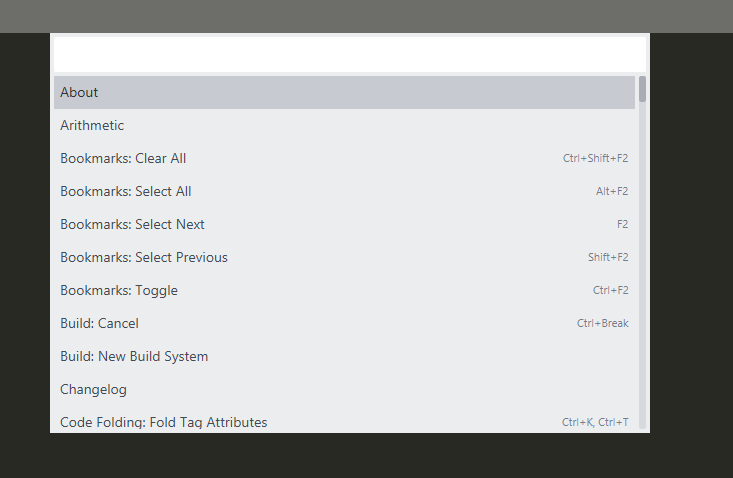Click the Alt+F2 shortcut hint
The height and width of the screenshot is (478, 733).
coord(612,191)
